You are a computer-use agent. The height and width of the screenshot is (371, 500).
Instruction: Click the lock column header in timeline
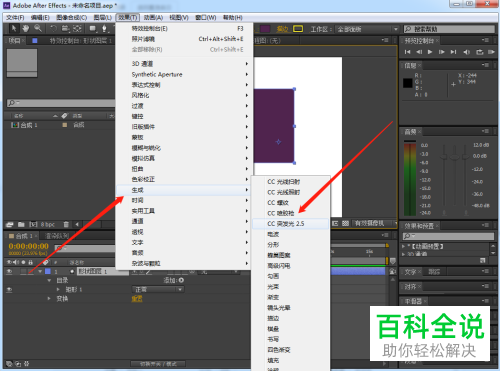[x=30, y=262]
